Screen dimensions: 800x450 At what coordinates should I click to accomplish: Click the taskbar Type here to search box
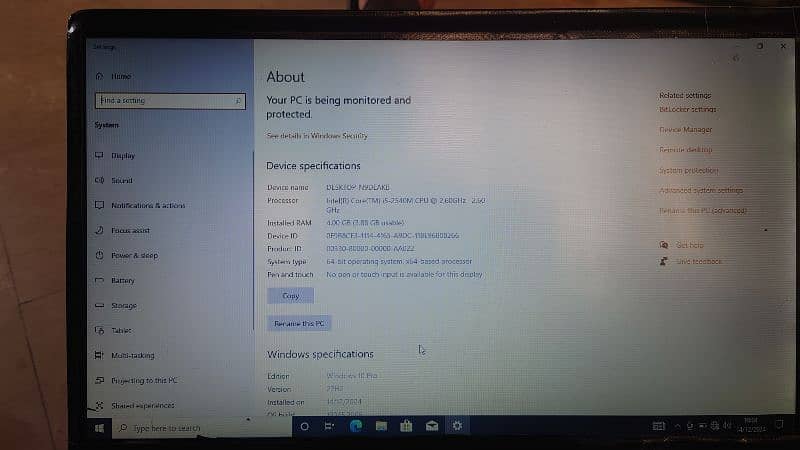click(202, 428)
